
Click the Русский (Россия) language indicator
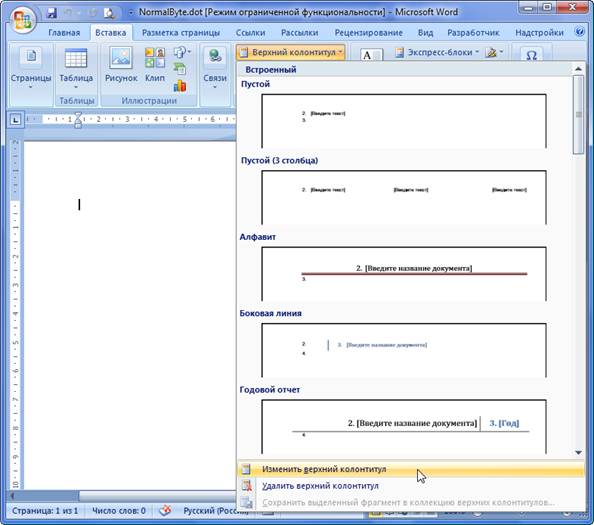click(215, 511)
